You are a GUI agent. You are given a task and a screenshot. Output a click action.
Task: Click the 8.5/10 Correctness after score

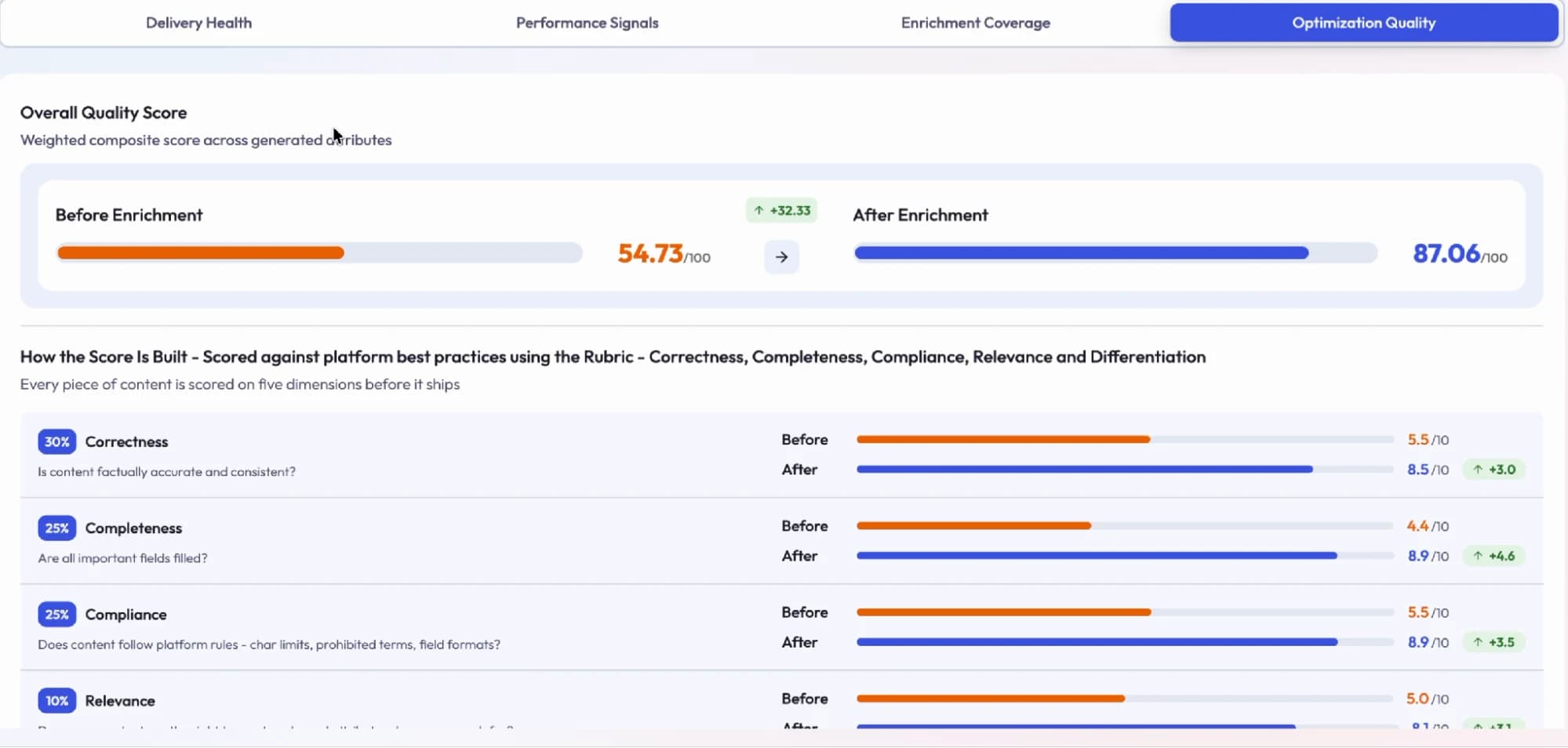click(x=1428, y=470)
